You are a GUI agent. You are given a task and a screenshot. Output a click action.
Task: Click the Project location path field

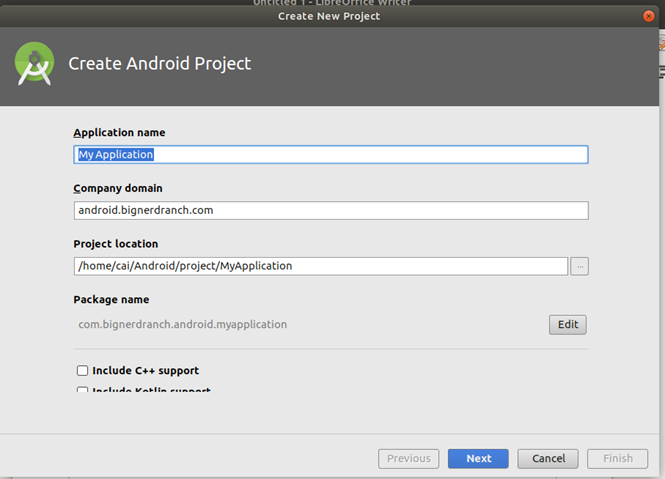coord(321,266)
